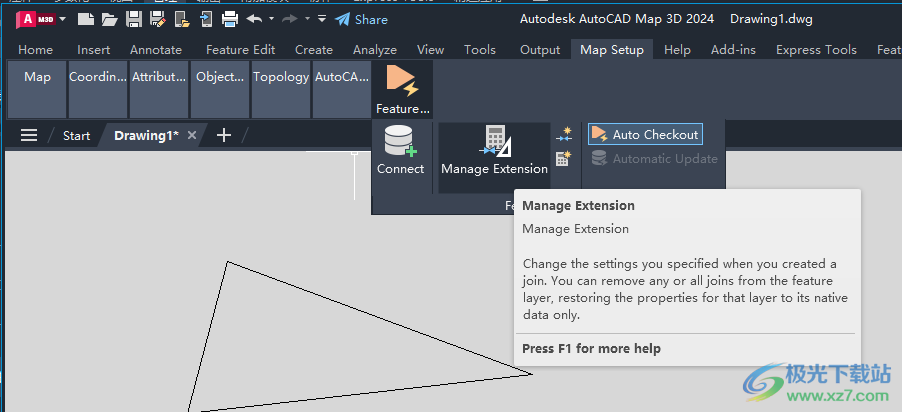Select the Output tab
Image resolution: width=902 pixels, height=412 pixels.
coord(540,50)
